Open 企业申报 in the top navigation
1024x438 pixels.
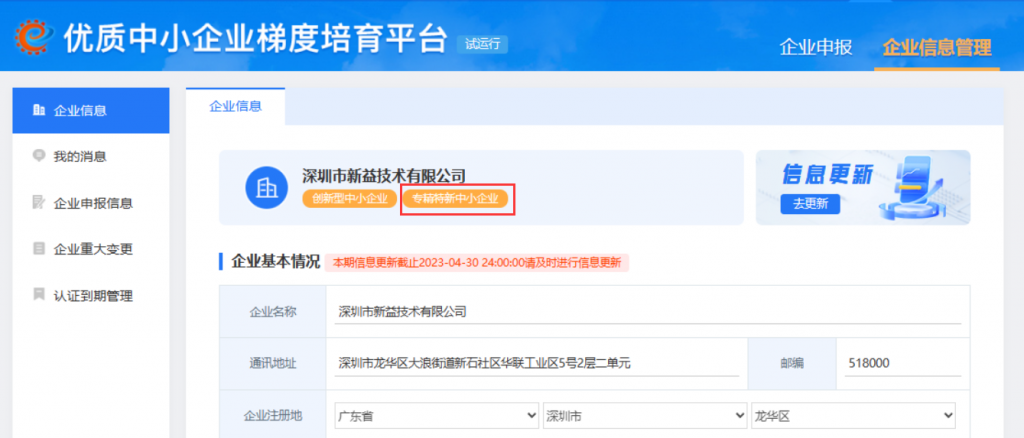816,48
